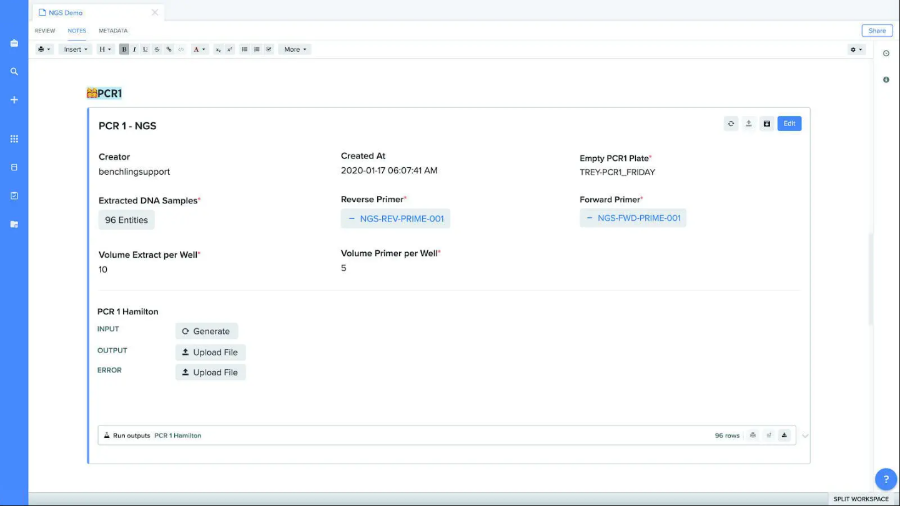The height and width of the screenshot is (506, 900).
Task: Open the text color dropdown
Action: coord(199,49)
